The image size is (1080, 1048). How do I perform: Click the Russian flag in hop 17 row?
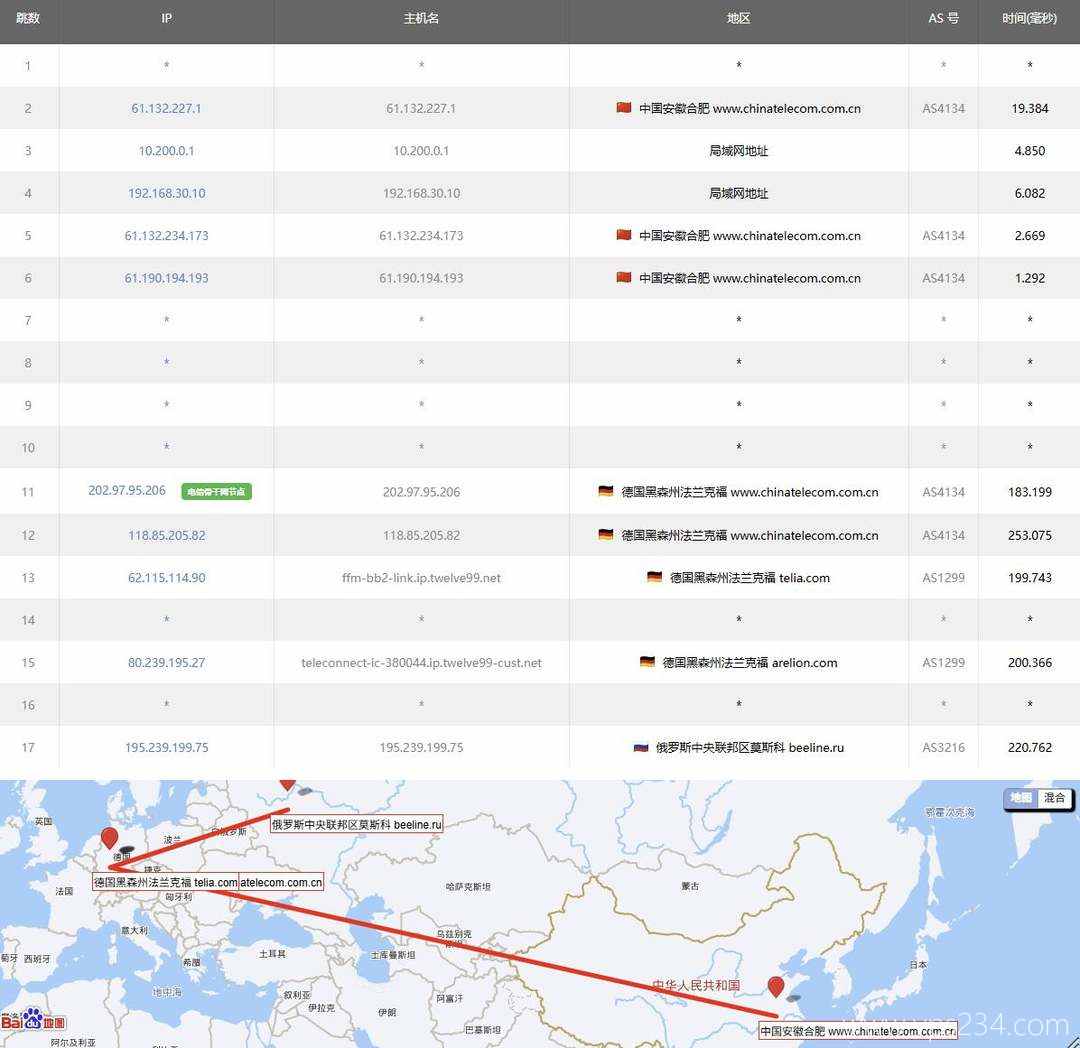(641, 747)
